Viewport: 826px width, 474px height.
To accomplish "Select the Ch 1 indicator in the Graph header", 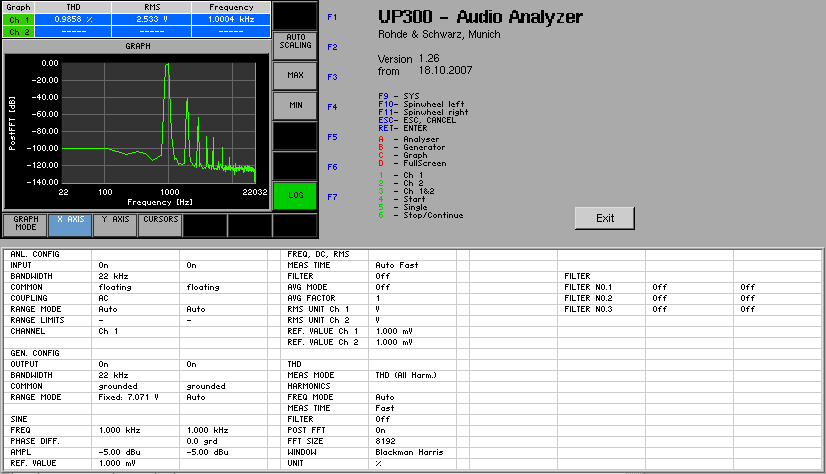I will tap(18, 19).
